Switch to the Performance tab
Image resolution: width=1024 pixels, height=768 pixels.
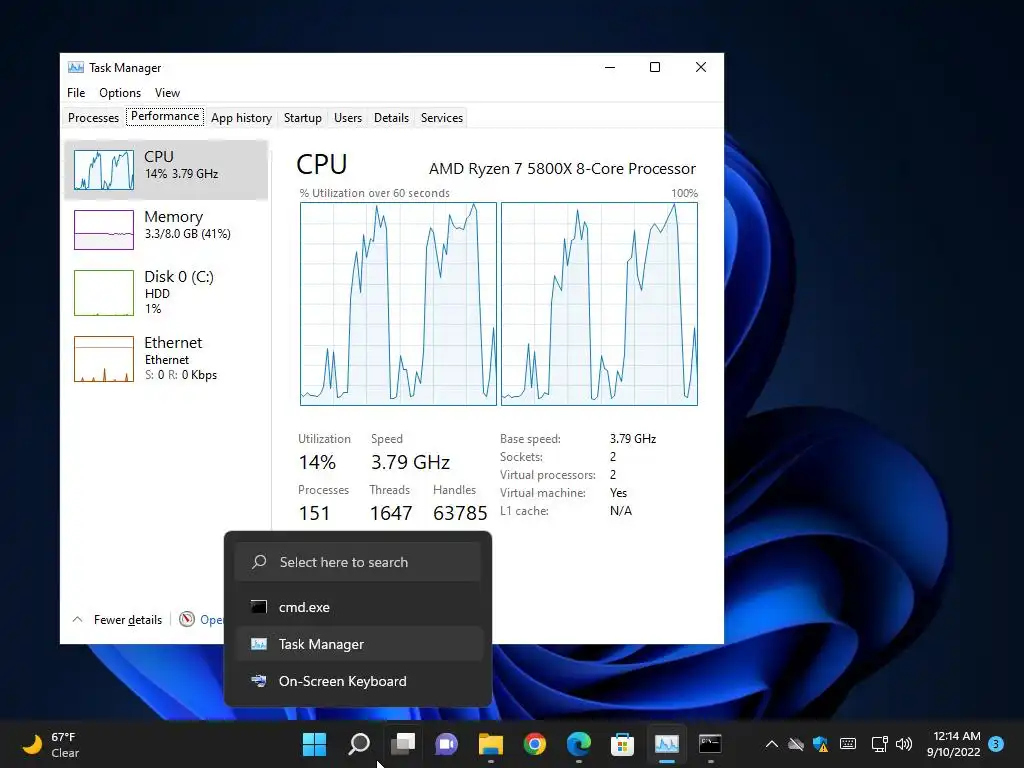[165, 116]
